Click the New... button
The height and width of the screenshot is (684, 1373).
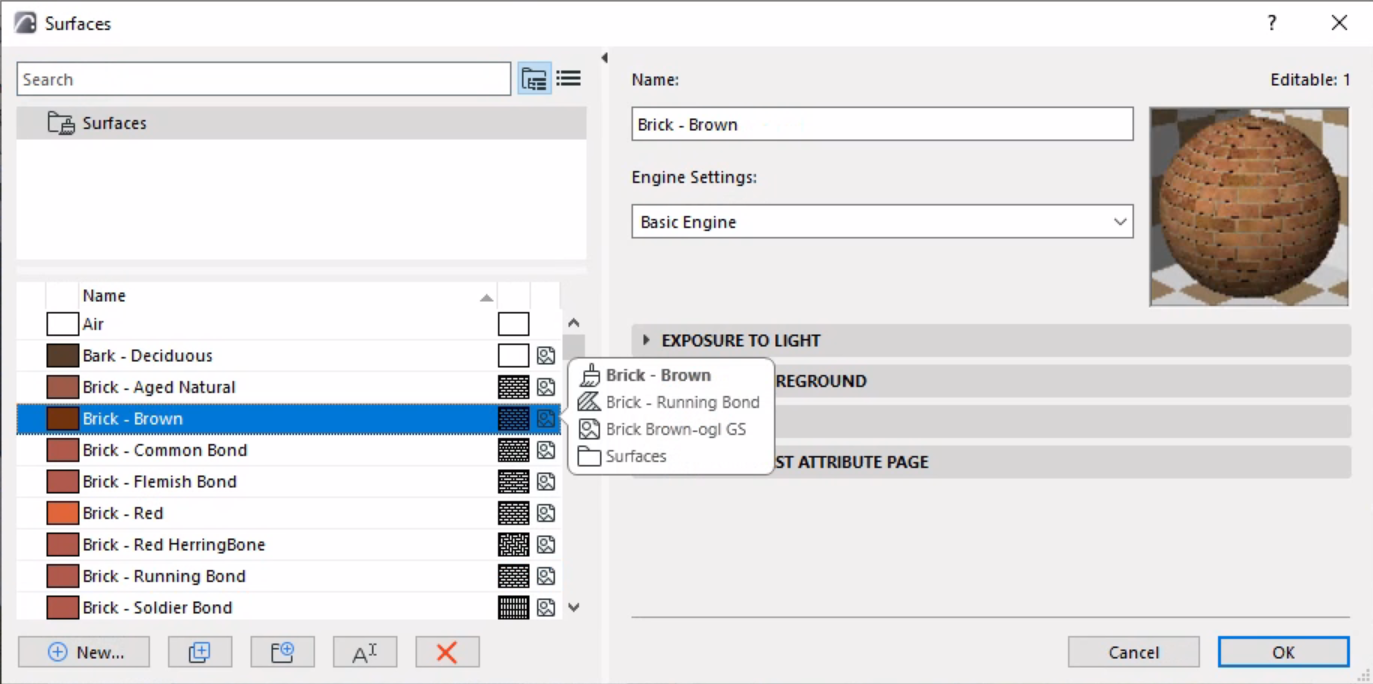click(84, 652)
